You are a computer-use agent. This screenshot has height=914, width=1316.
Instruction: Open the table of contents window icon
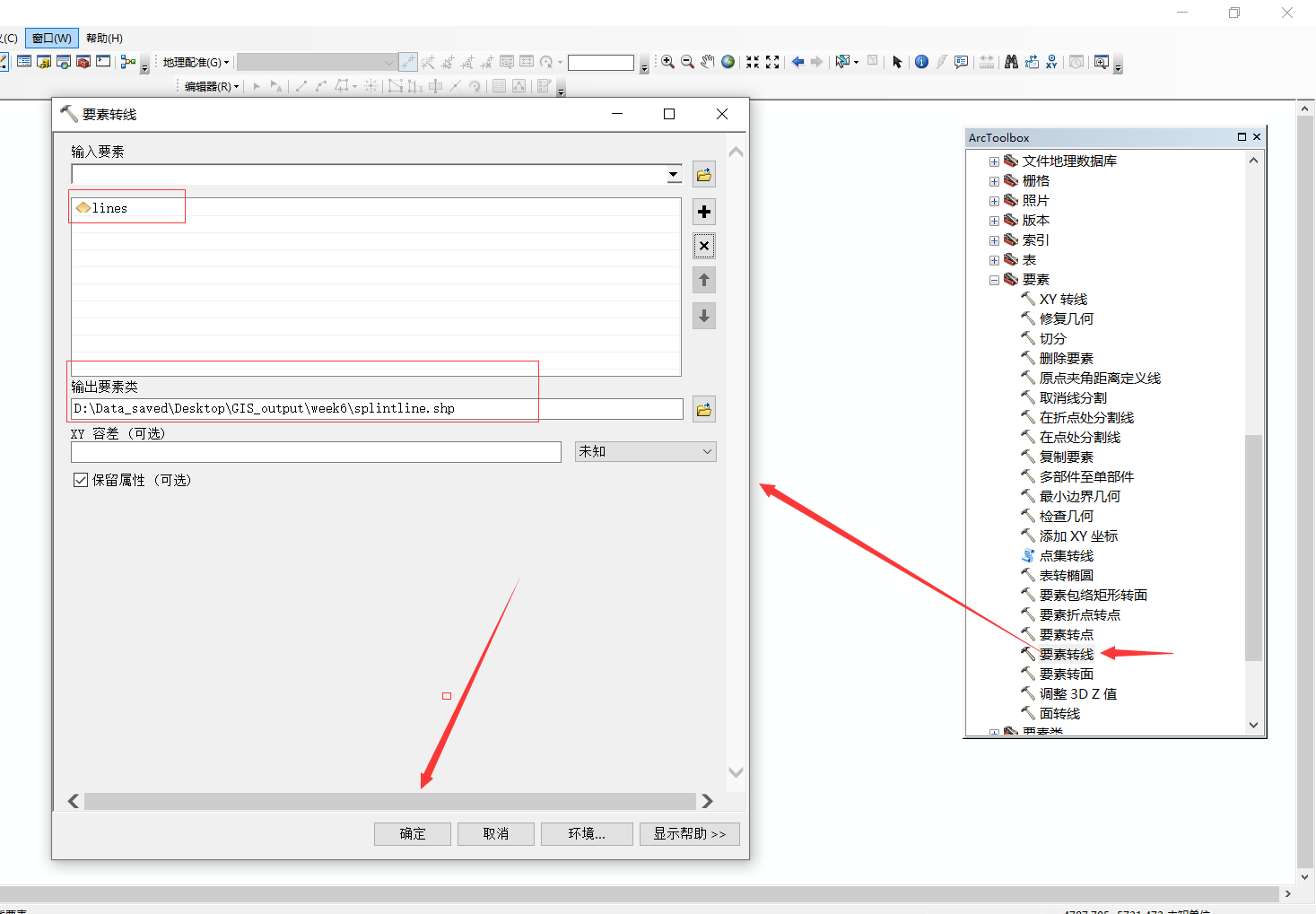tap(24, 62)
